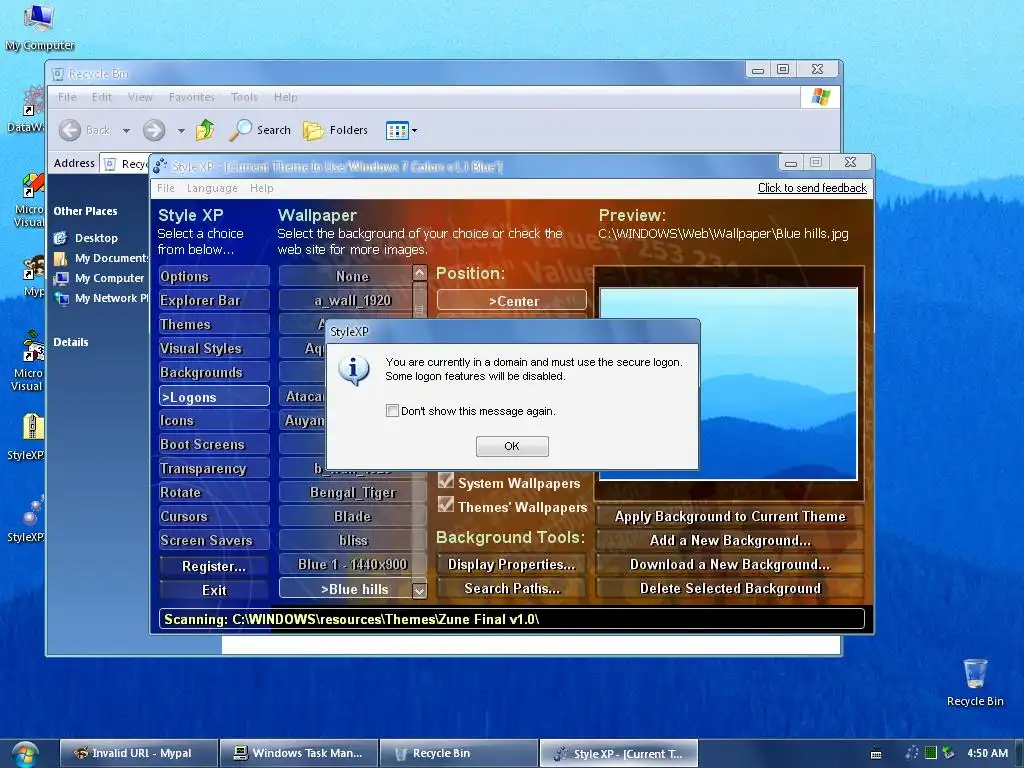Toggle Themes' Wallpapers checkbox

446,505
